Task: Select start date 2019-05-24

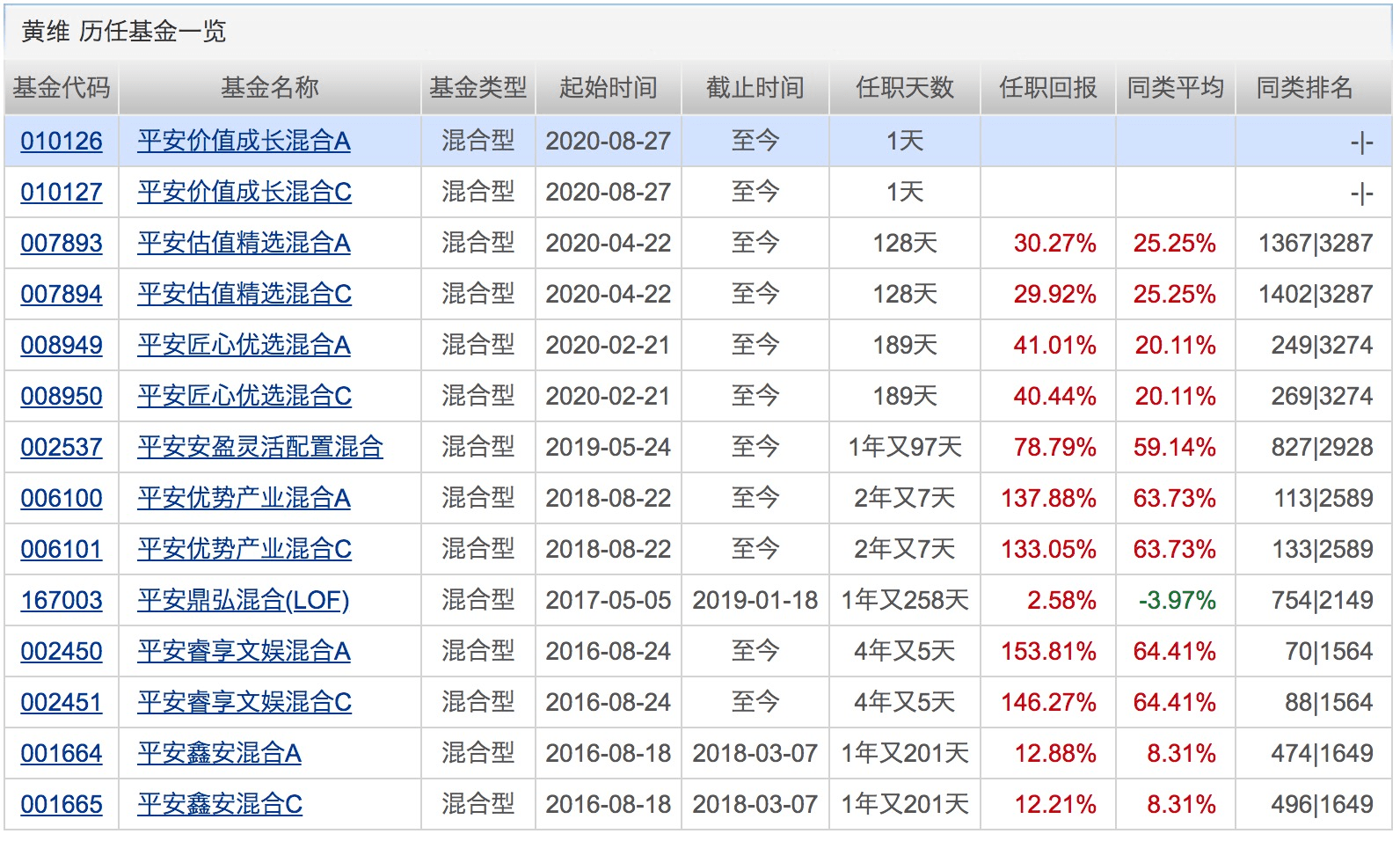Action: [x=609, y=447]
